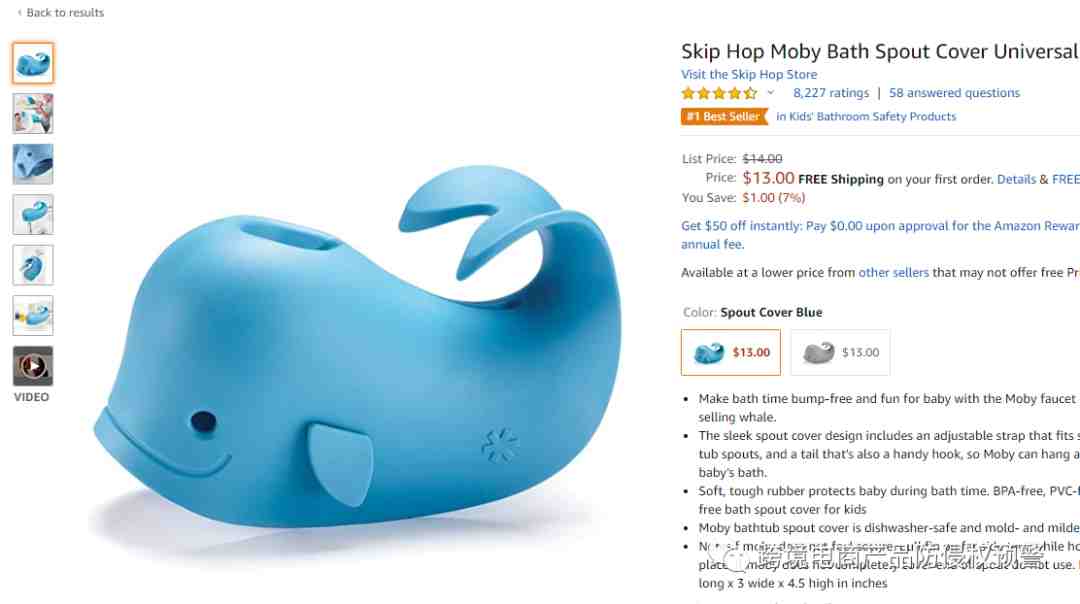Click the #1 Best Seller badge
This screenshot has width=1080, height=604.
pyautogui.click(x=723, y=116)
